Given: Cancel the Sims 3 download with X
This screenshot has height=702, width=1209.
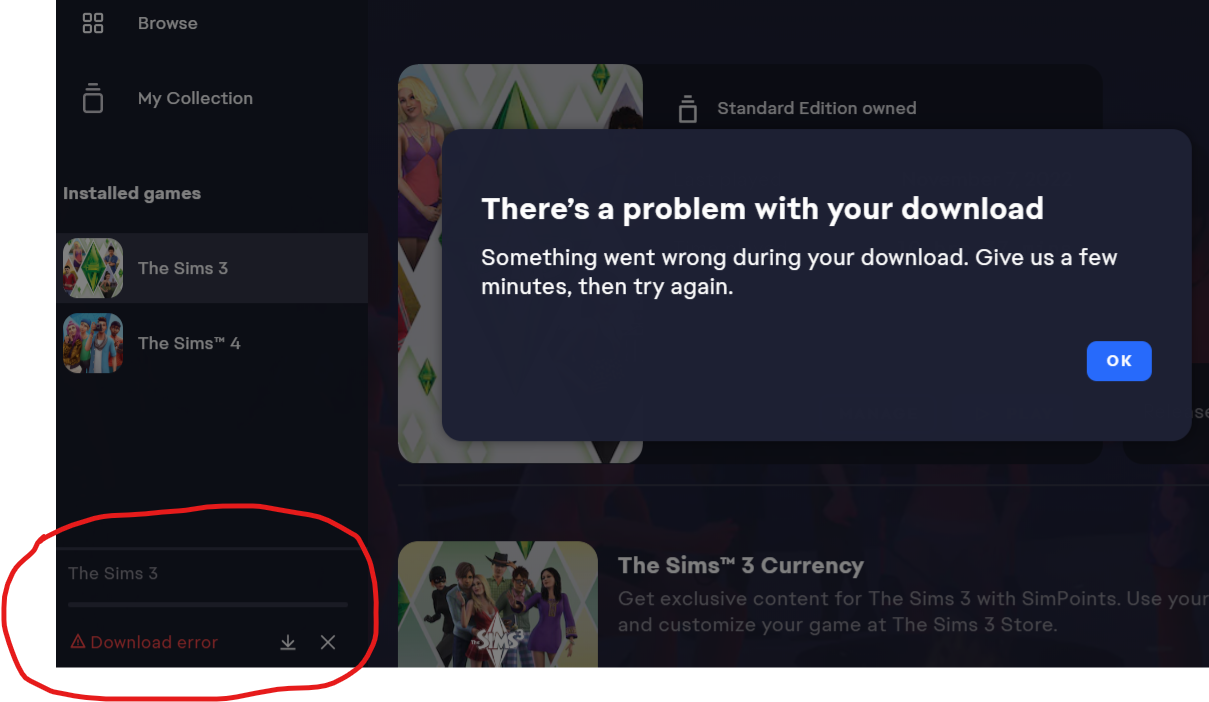Looking at the screenshot, I should [x=328, y=642].
